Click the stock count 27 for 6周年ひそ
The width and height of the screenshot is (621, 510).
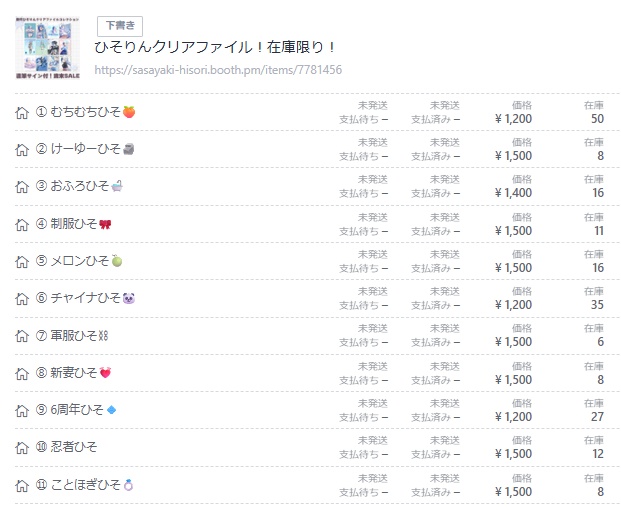(597, 417)
